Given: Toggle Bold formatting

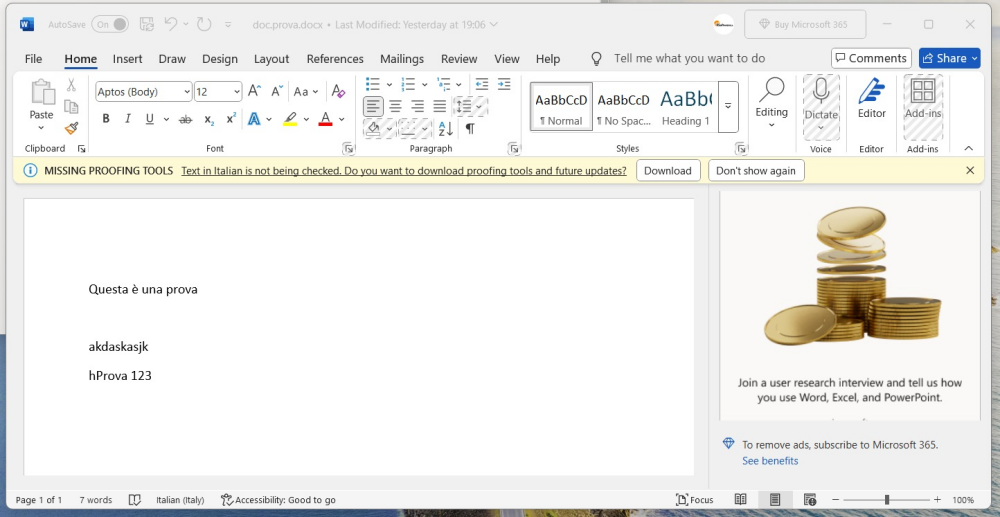Looking at the screenshot, I should [x=106, y=119].
